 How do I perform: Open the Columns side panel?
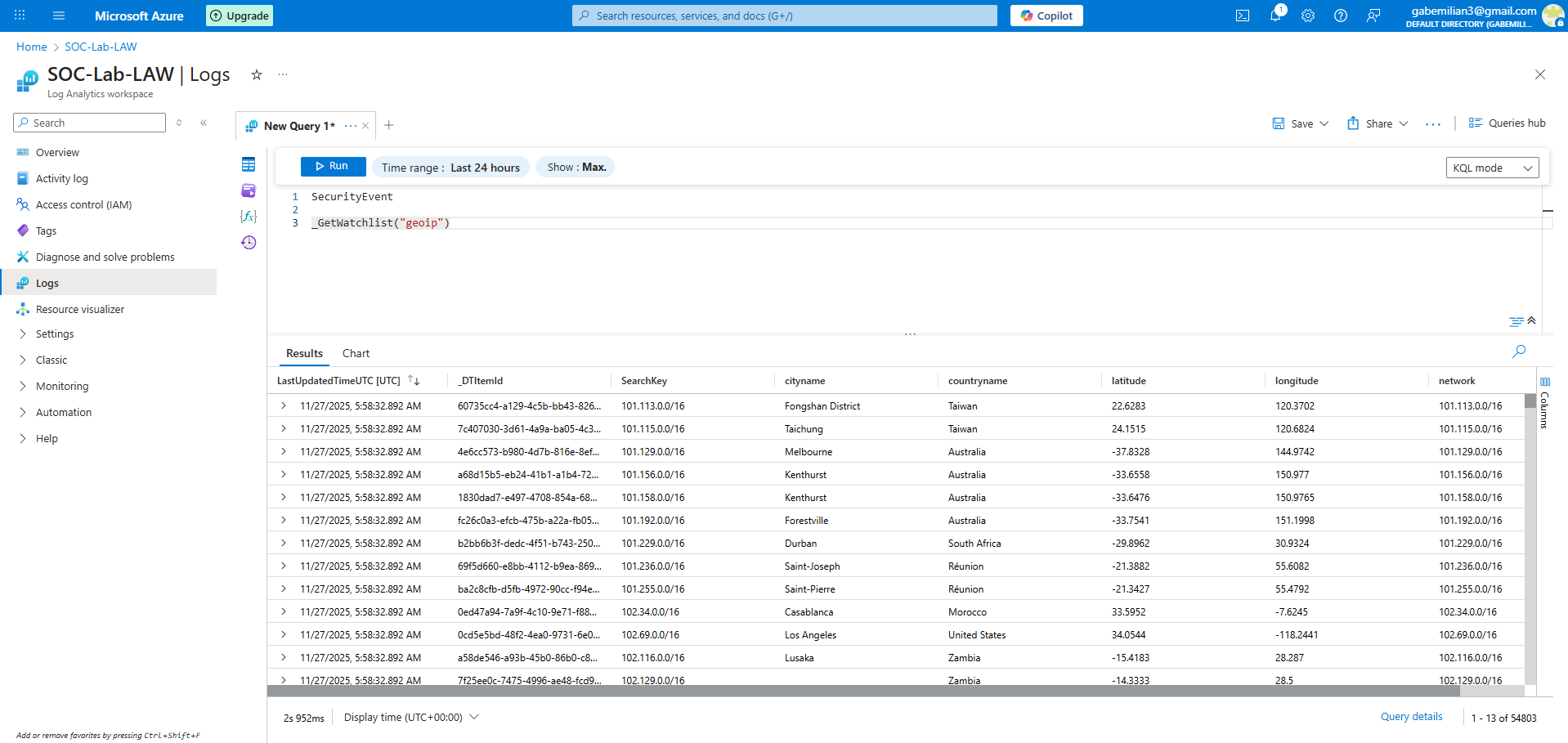1544,405
